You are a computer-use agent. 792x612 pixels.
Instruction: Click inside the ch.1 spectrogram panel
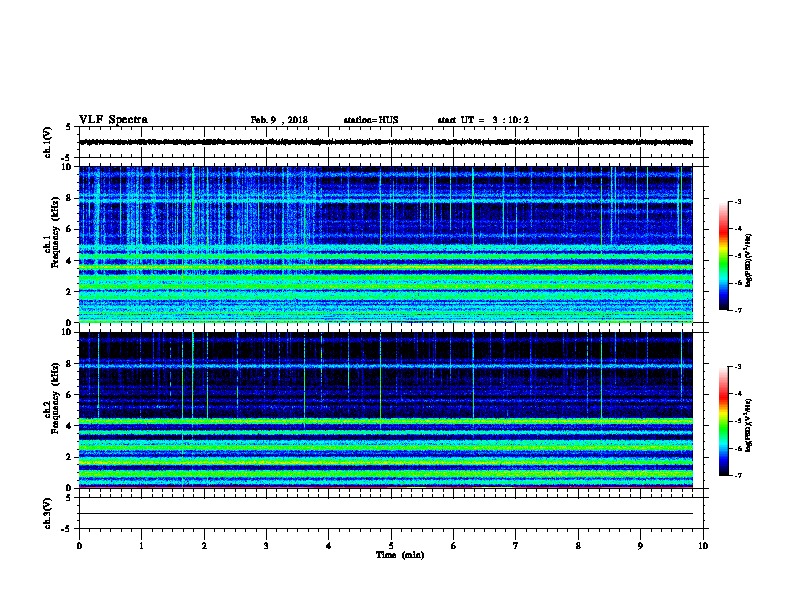pos(386,244)
